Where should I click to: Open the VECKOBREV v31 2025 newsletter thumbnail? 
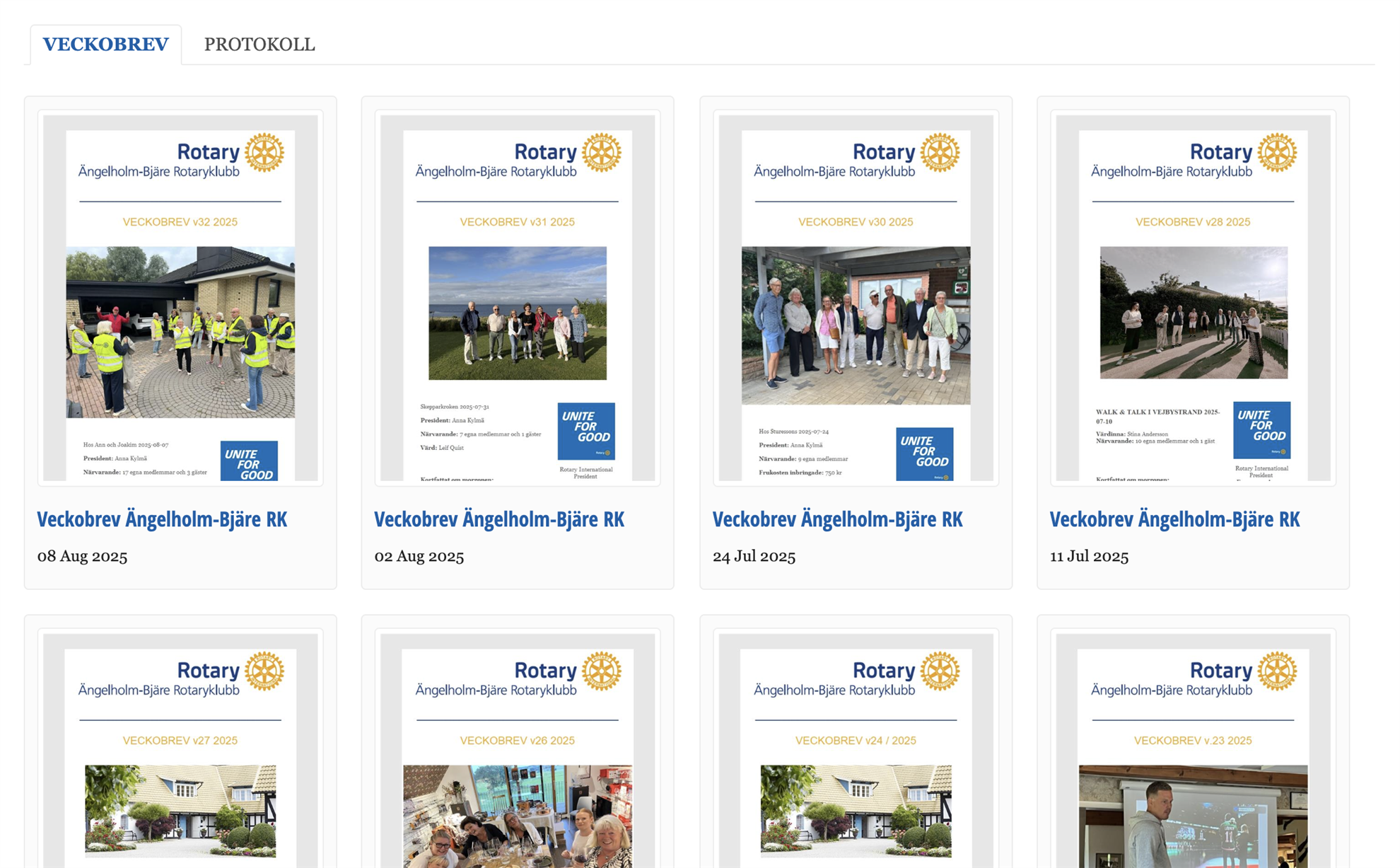click(x=518, y=298)
